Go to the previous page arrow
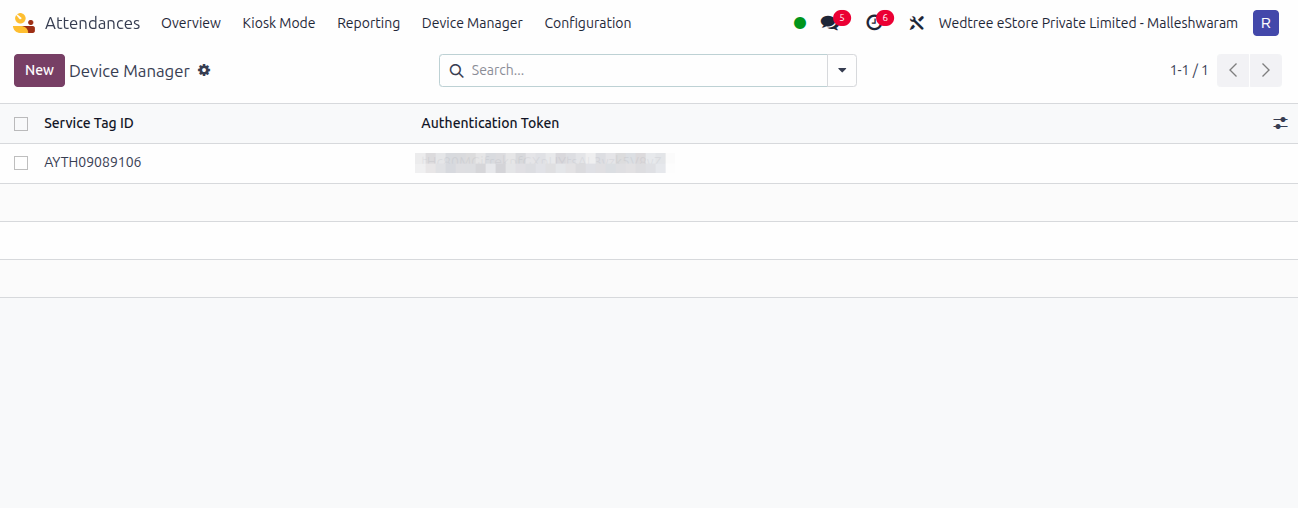This screenshot has height=508, width=1298. pyautogui.click(x=1233, y=70)
